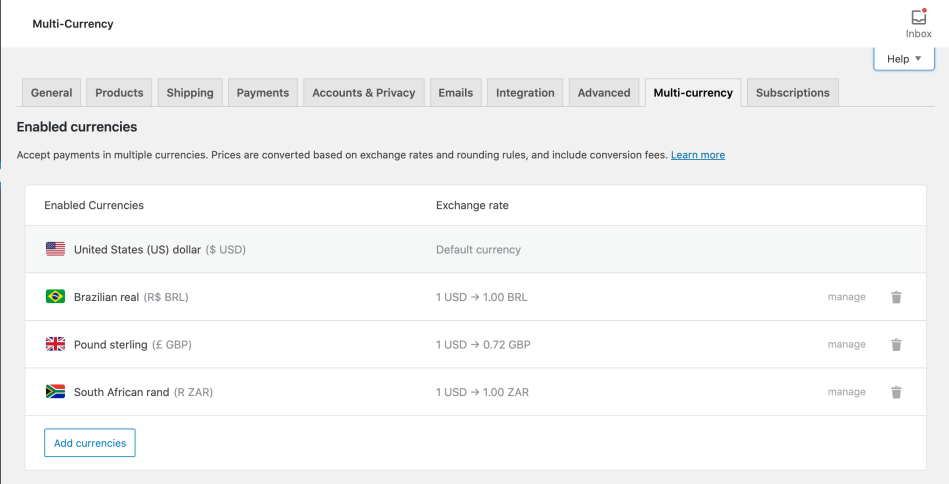Switch to the Subscriptions tab
949x484 pixels.
[792, 93]
